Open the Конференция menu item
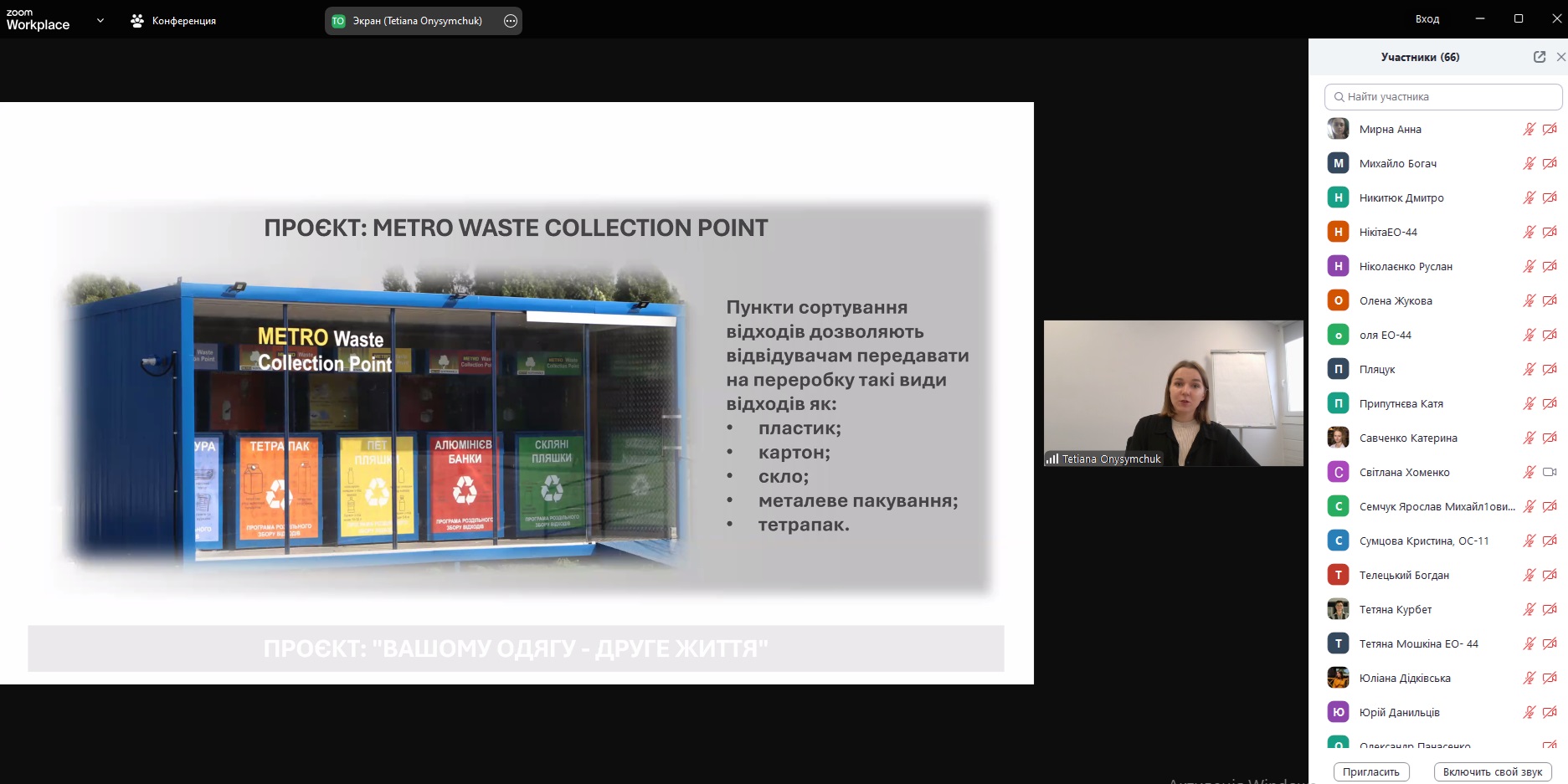The image size is (1568, 784). 183,21
